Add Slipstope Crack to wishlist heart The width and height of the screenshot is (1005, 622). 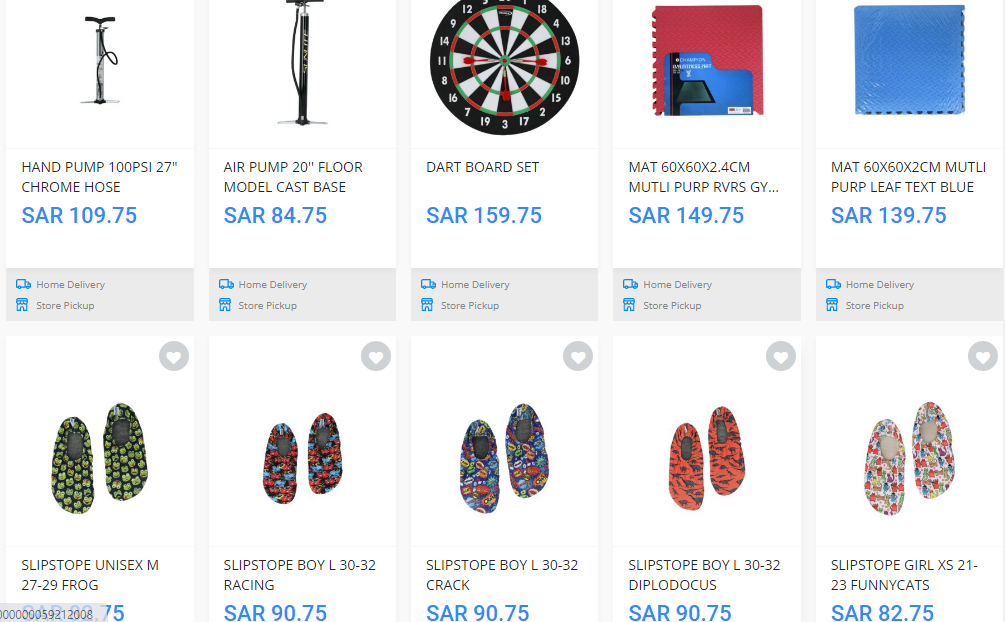click(578, 357)
